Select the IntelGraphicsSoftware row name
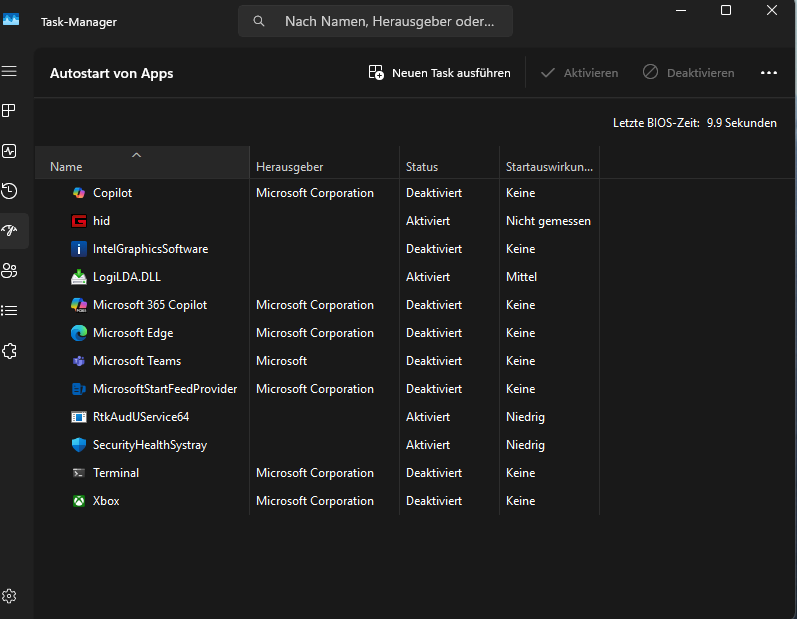Viewport: 797px width, 619px height. 150,249
